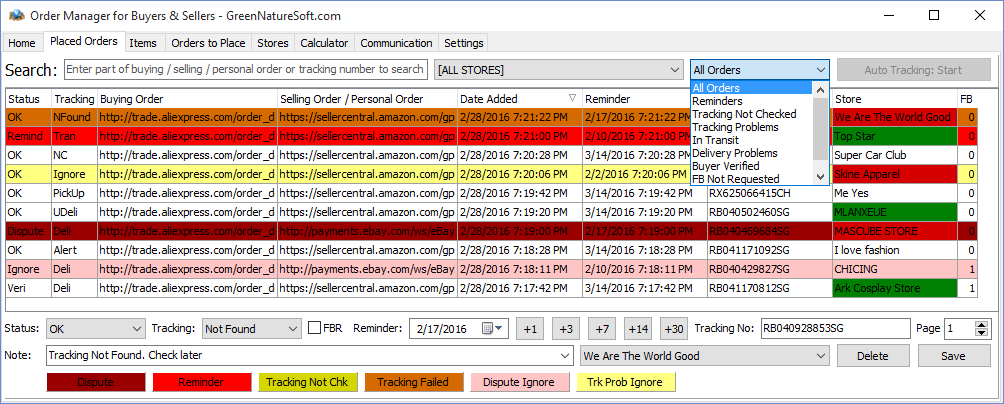Viewport: 1004px width, 404px height.
Task: Click the Tracking No input field
Action: pyautogui.click(x=835, y=328)
